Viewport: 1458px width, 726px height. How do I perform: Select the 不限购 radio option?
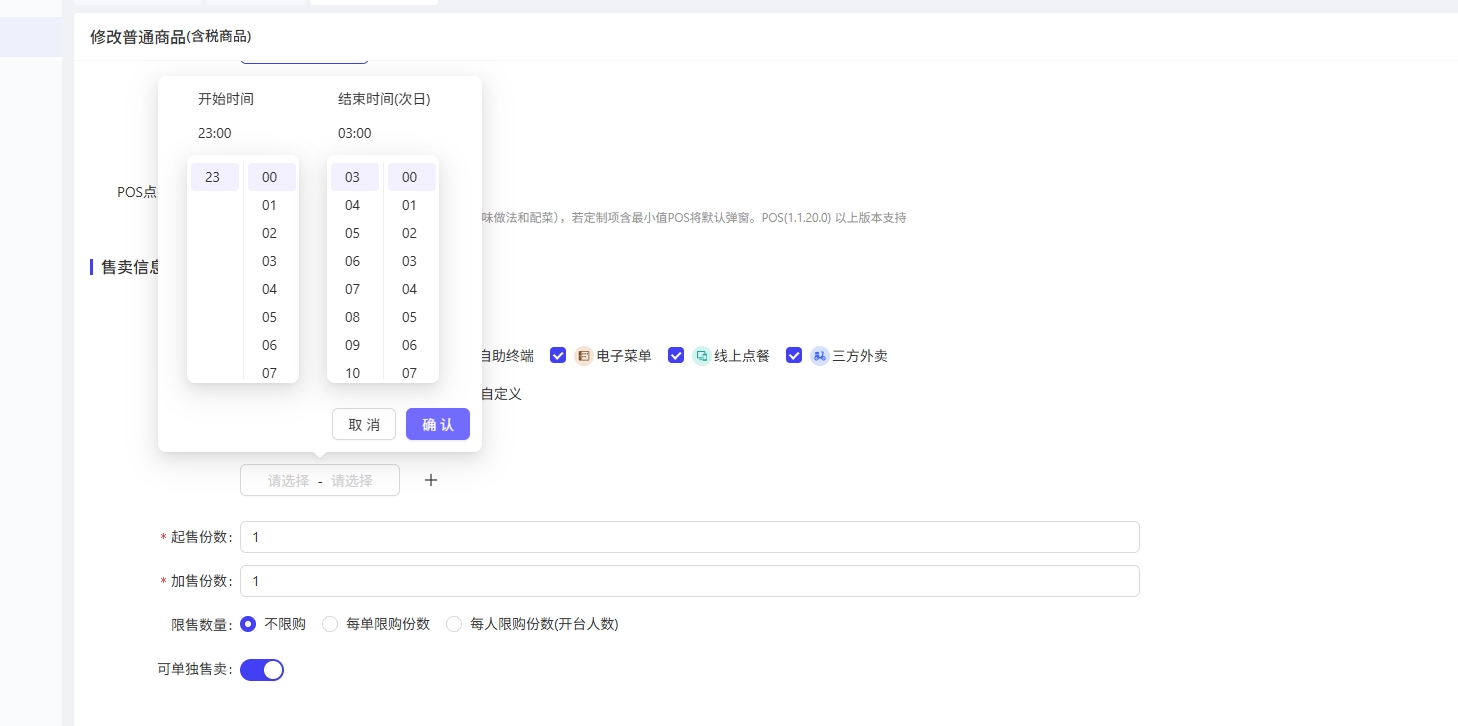(249, 624)
